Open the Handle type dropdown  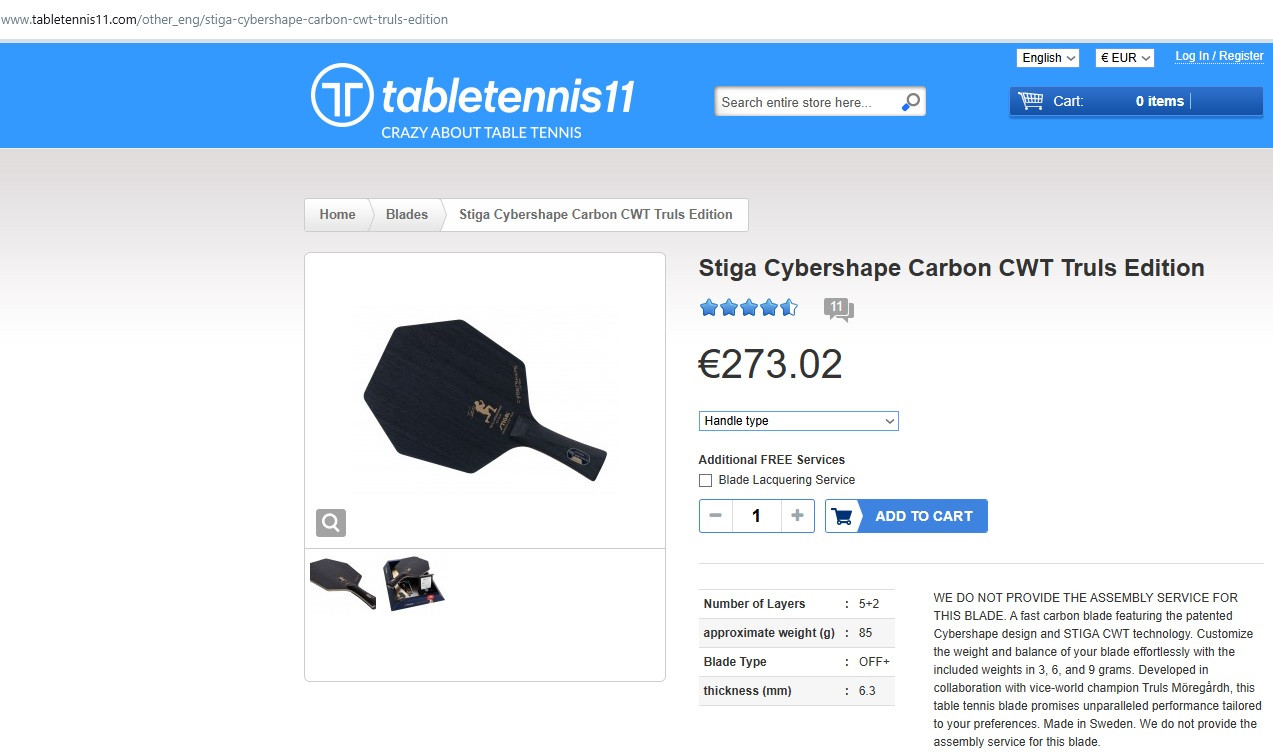[798, 421]
